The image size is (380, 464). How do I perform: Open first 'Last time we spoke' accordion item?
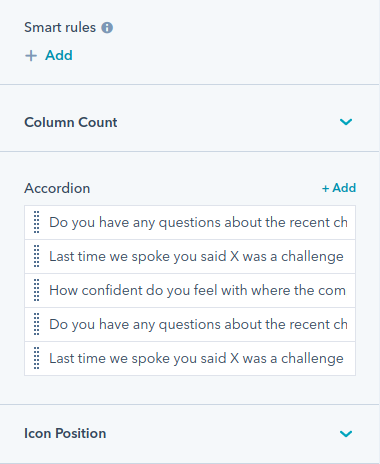pos(190,256)
